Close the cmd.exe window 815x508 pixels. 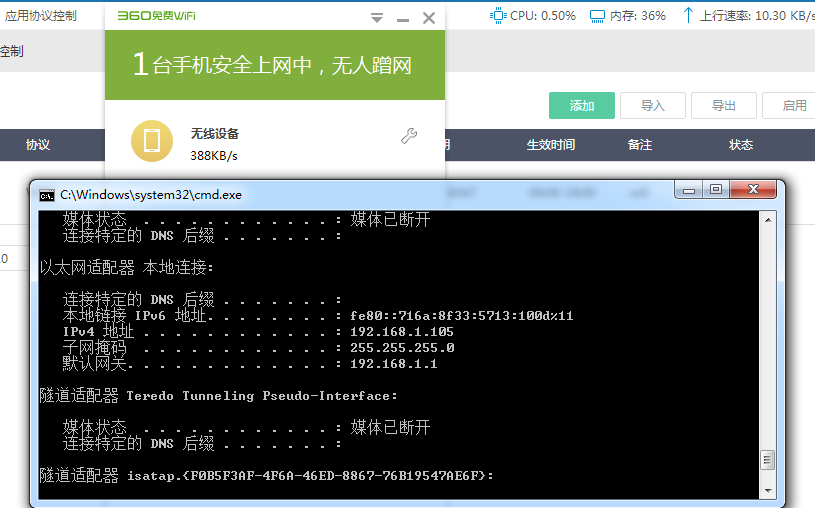(x=753, y=190)
